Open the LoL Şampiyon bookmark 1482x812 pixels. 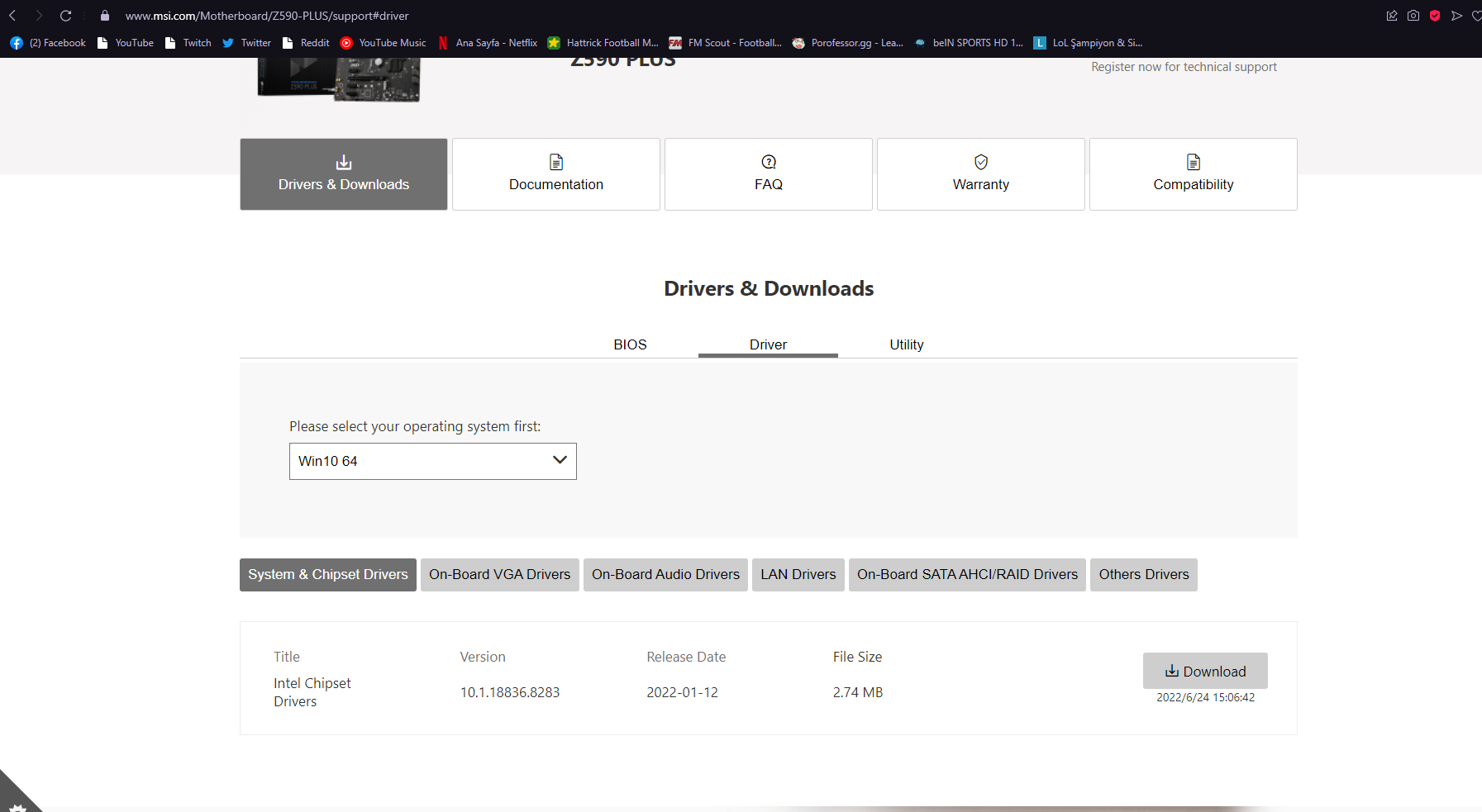pos(1088,43)
